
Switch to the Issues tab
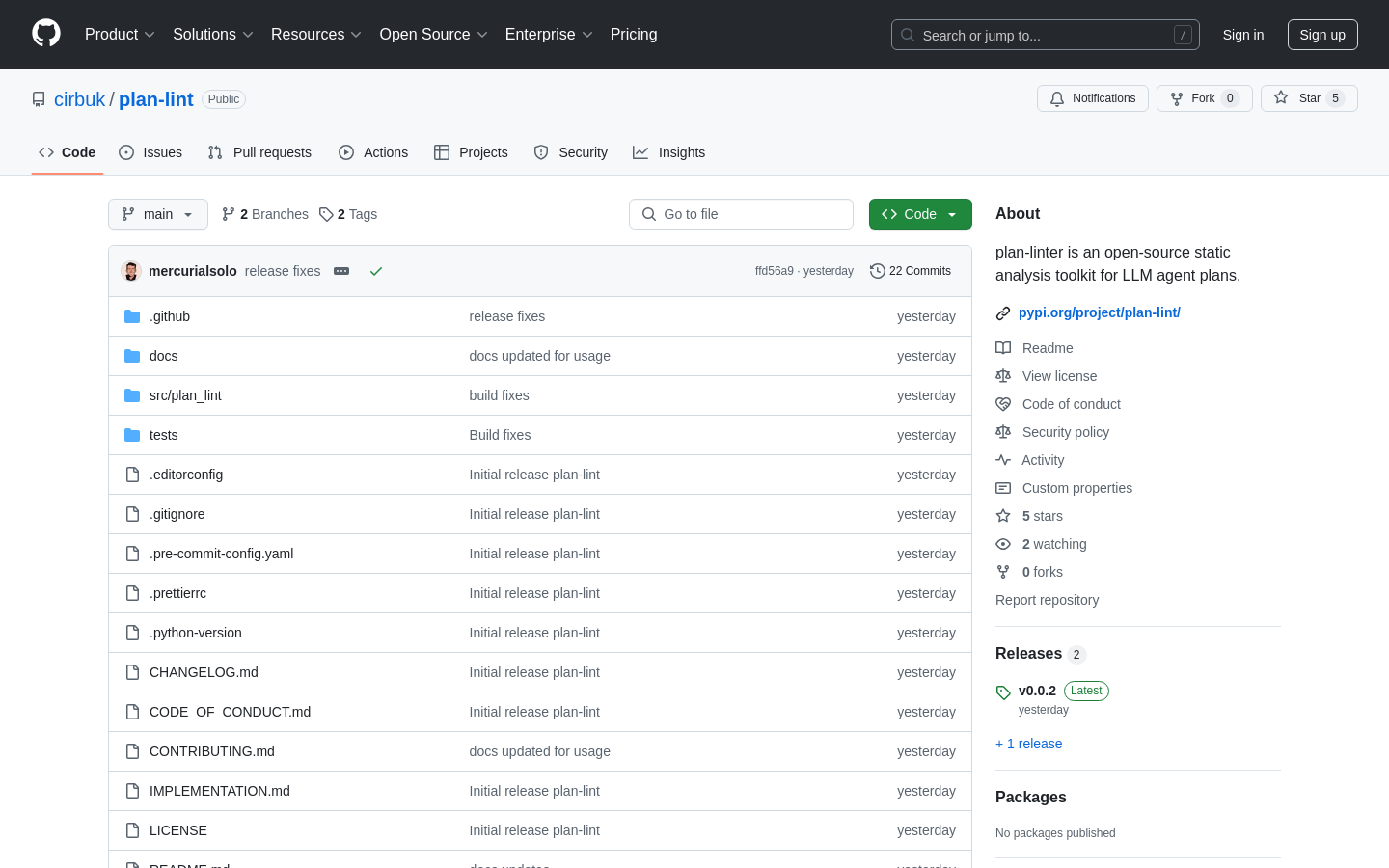pos(150,152)
